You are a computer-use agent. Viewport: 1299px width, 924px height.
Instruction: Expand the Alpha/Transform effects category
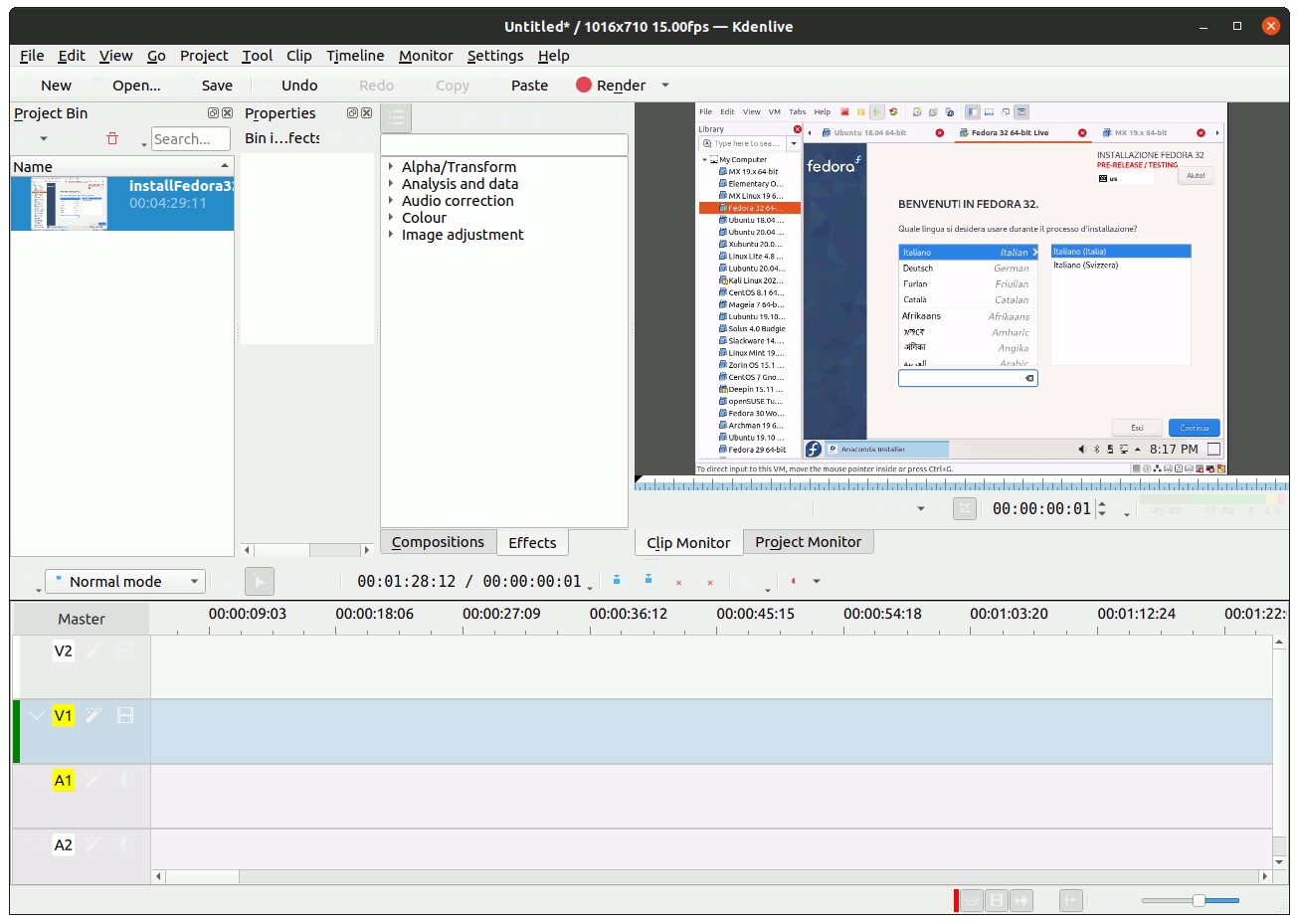click(x=391, y=167)
